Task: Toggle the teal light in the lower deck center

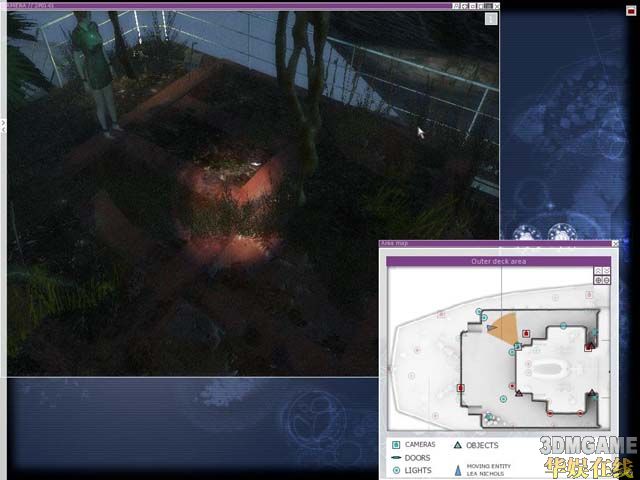Action: coord(503,399)
